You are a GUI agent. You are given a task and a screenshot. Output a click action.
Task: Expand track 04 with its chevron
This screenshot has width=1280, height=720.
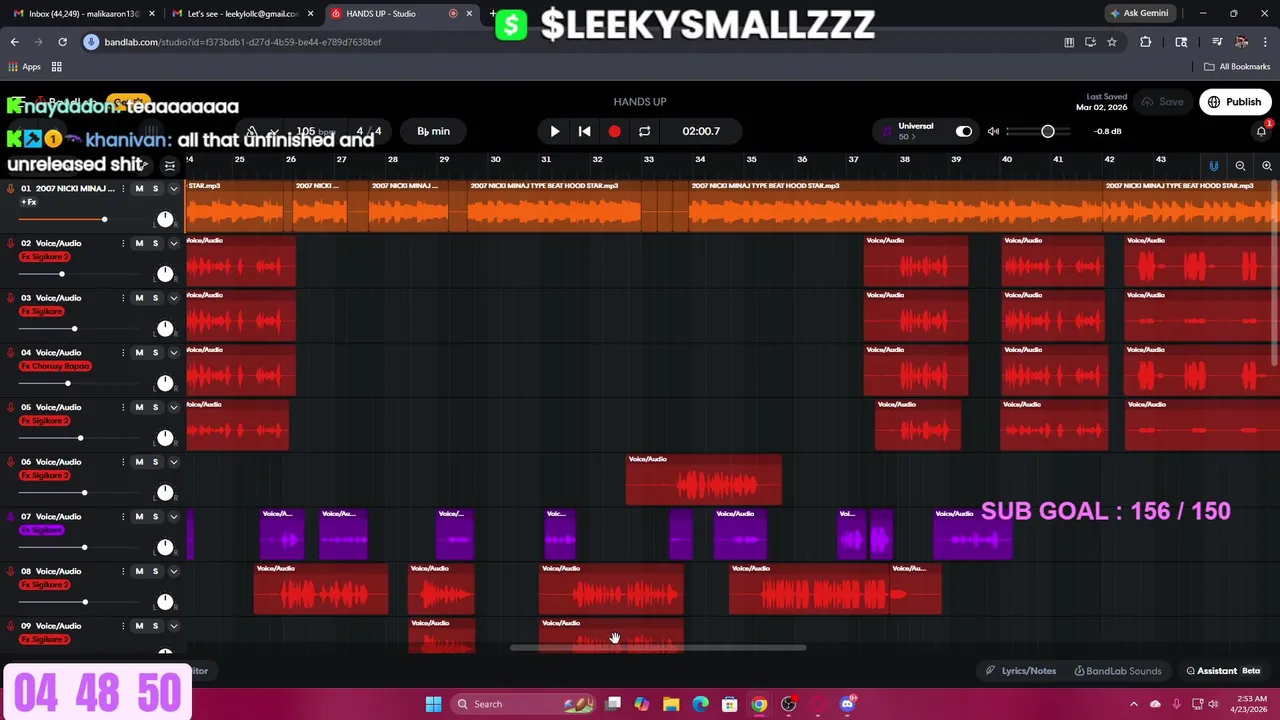[x=173, y=352]
